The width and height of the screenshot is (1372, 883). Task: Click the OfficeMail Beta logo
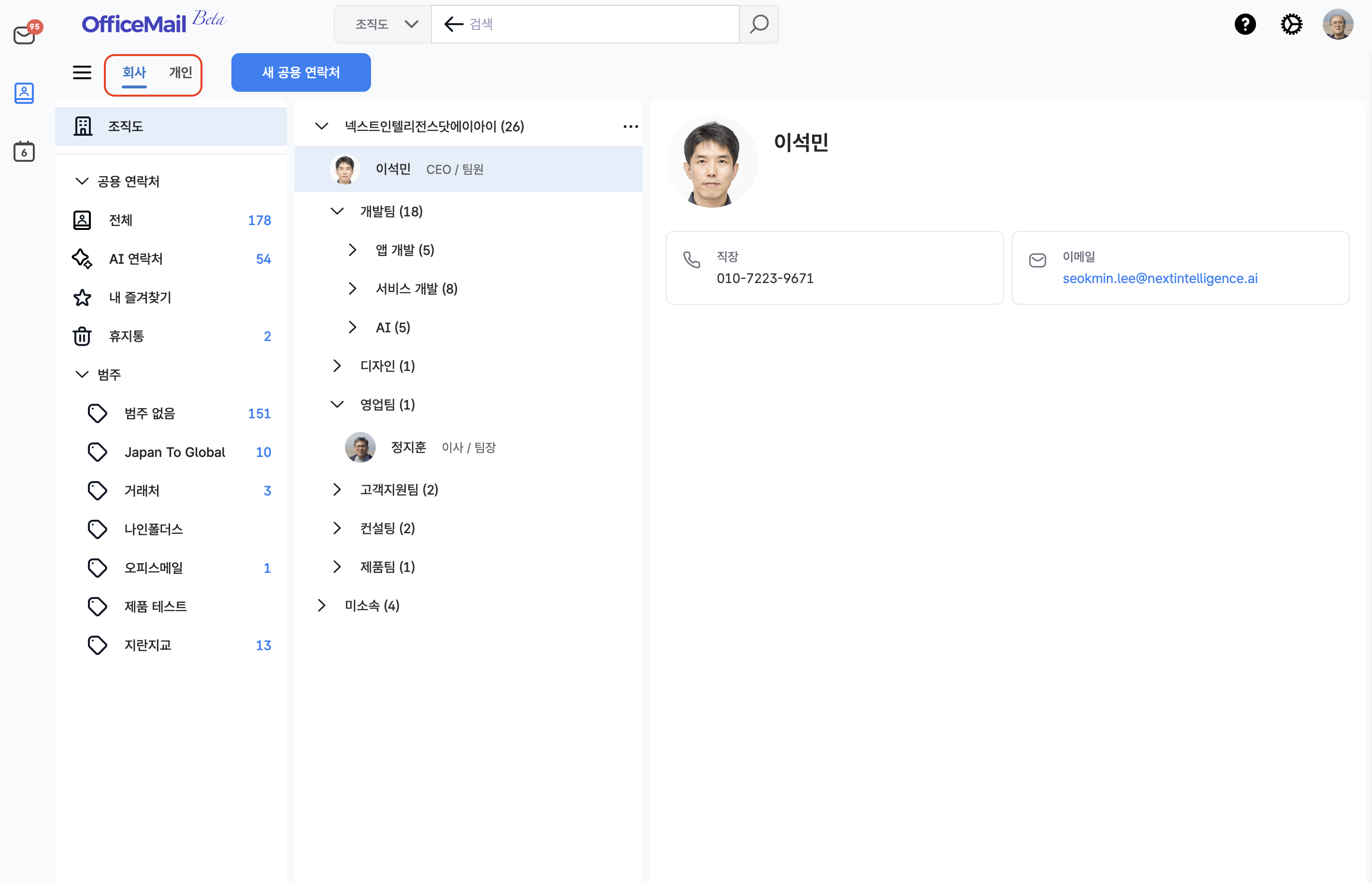154,22
